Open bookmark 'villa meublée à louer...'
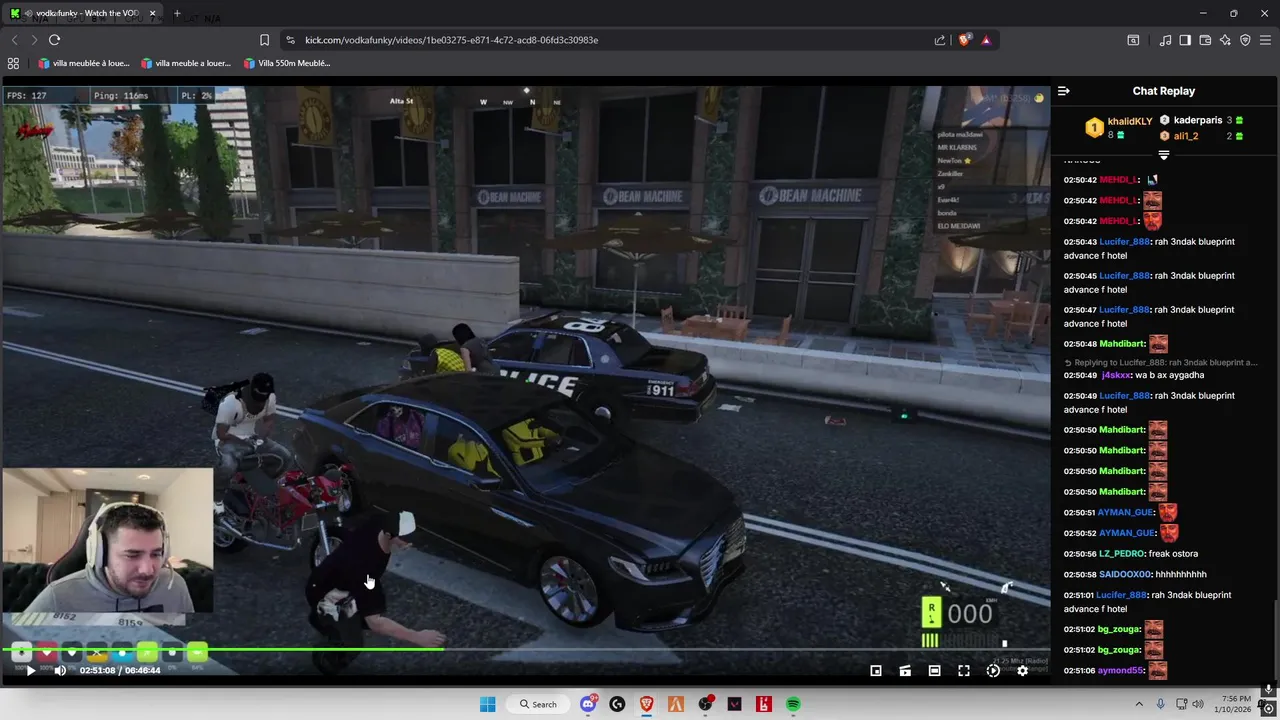 [84, 63]
